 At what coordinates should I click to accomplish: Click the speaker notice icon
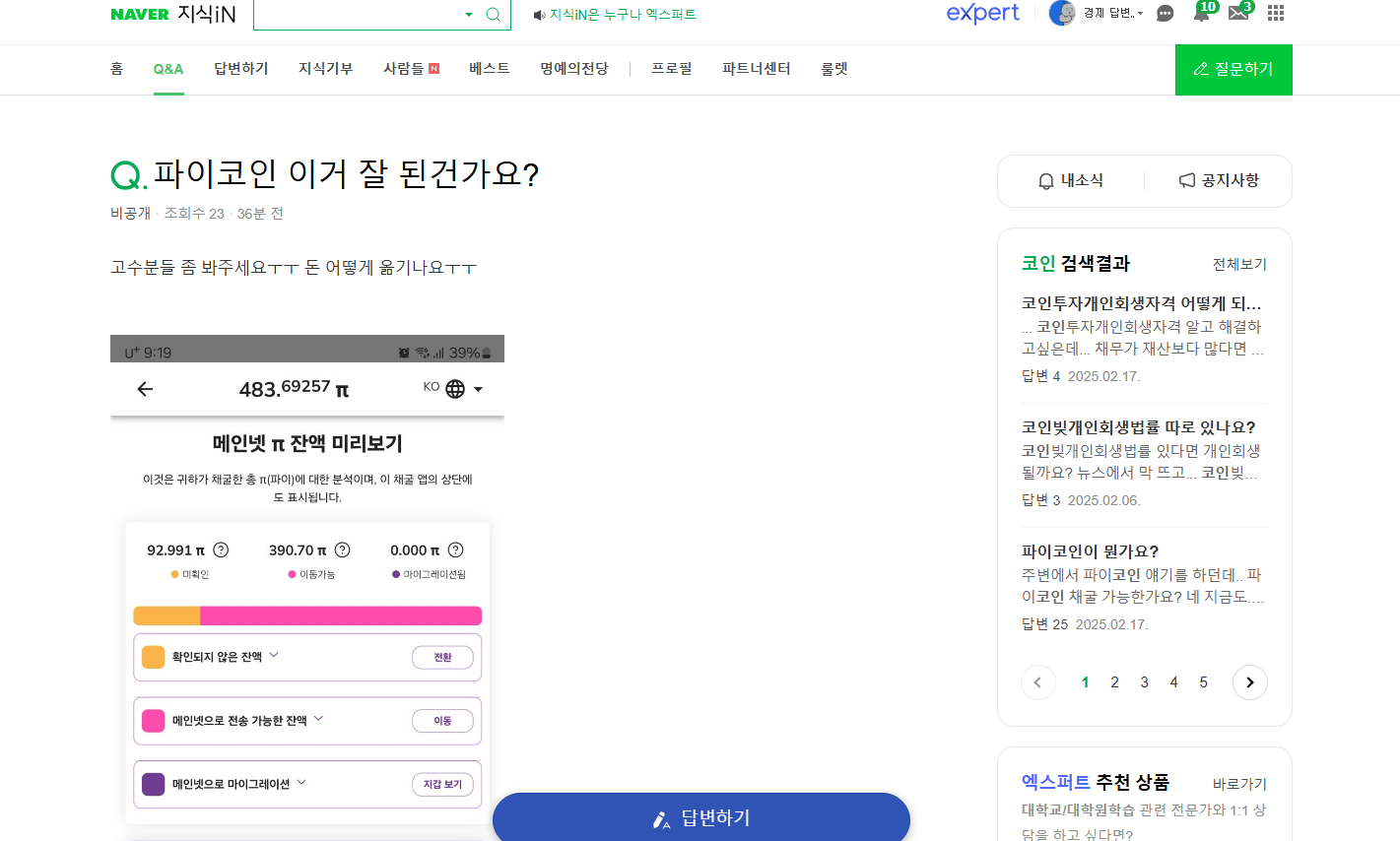point(539,15)
